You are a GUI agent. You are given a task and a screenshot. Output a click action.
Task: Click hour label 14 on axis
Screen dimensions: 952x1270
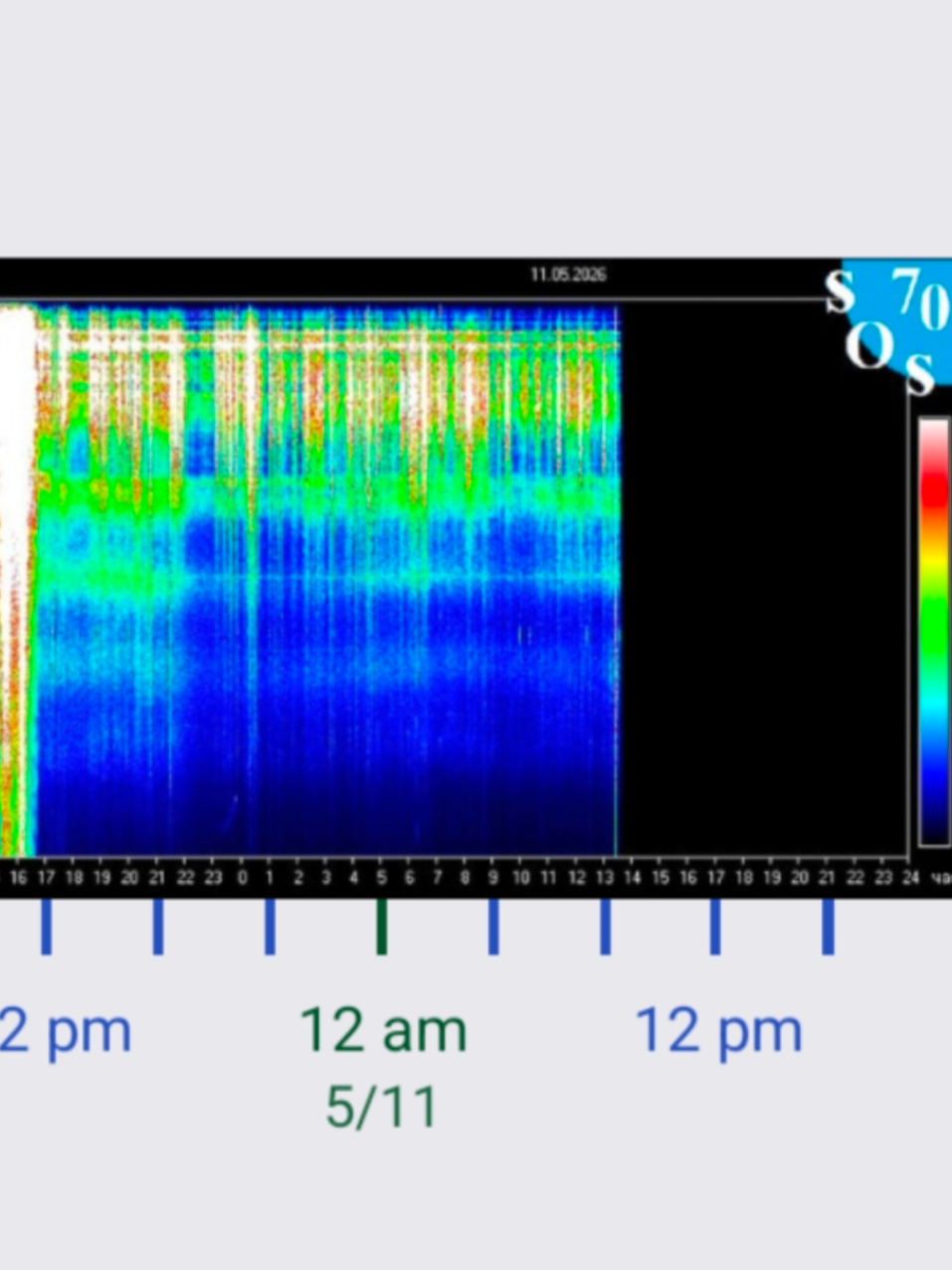[x=633, y=878]
